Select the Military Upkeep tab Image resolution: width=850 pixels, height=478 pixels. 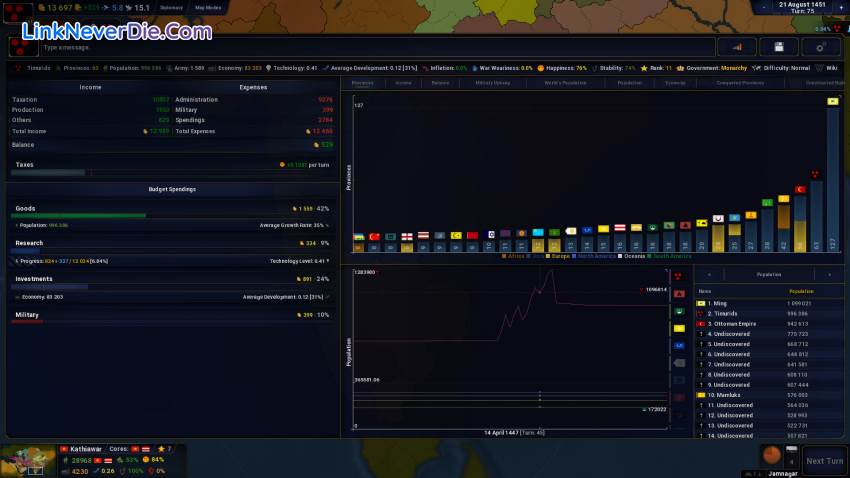493,83
